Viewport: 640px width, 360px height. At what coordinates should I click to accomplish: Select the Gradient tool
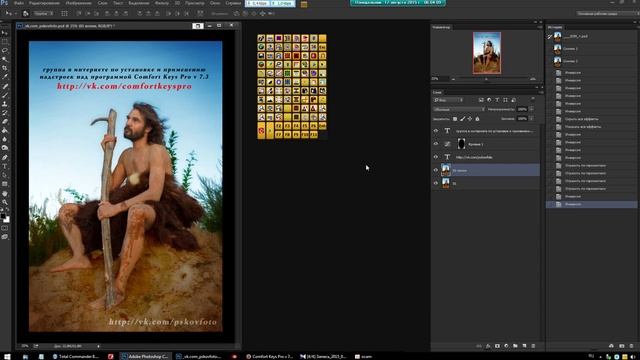click(5, 130)
